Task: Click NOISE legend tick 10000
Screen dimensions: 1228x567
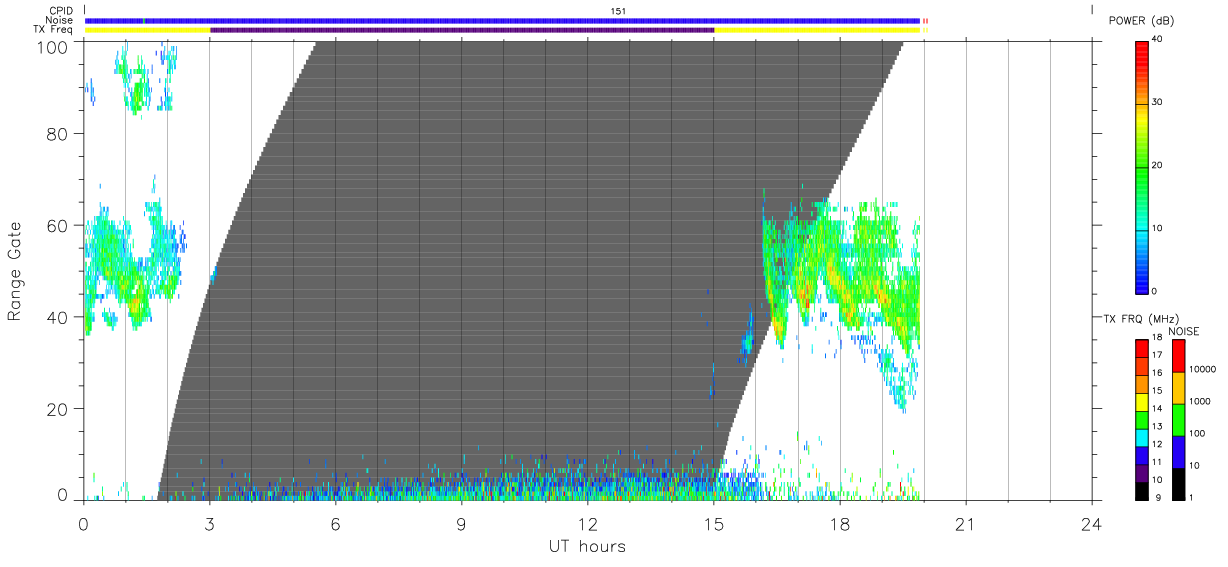Action: (x=1202, y=369)
